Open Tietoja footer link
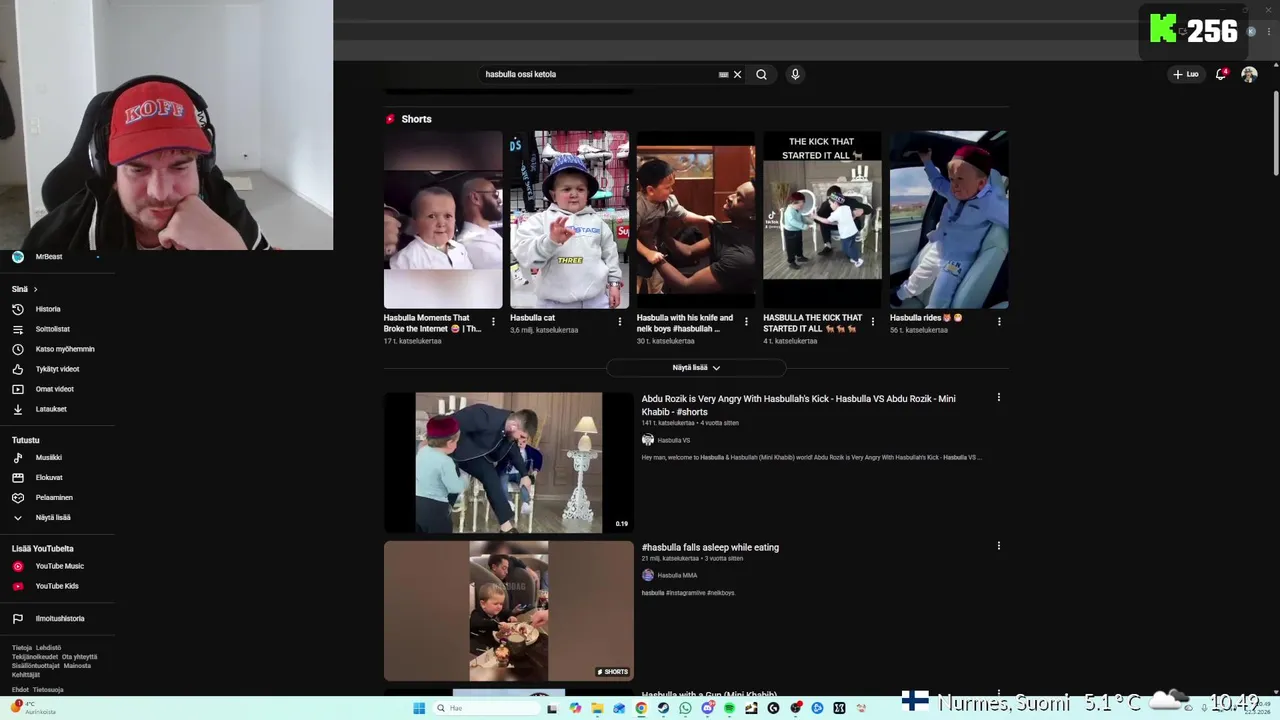 pyautogui.click(x=22, y=648)
